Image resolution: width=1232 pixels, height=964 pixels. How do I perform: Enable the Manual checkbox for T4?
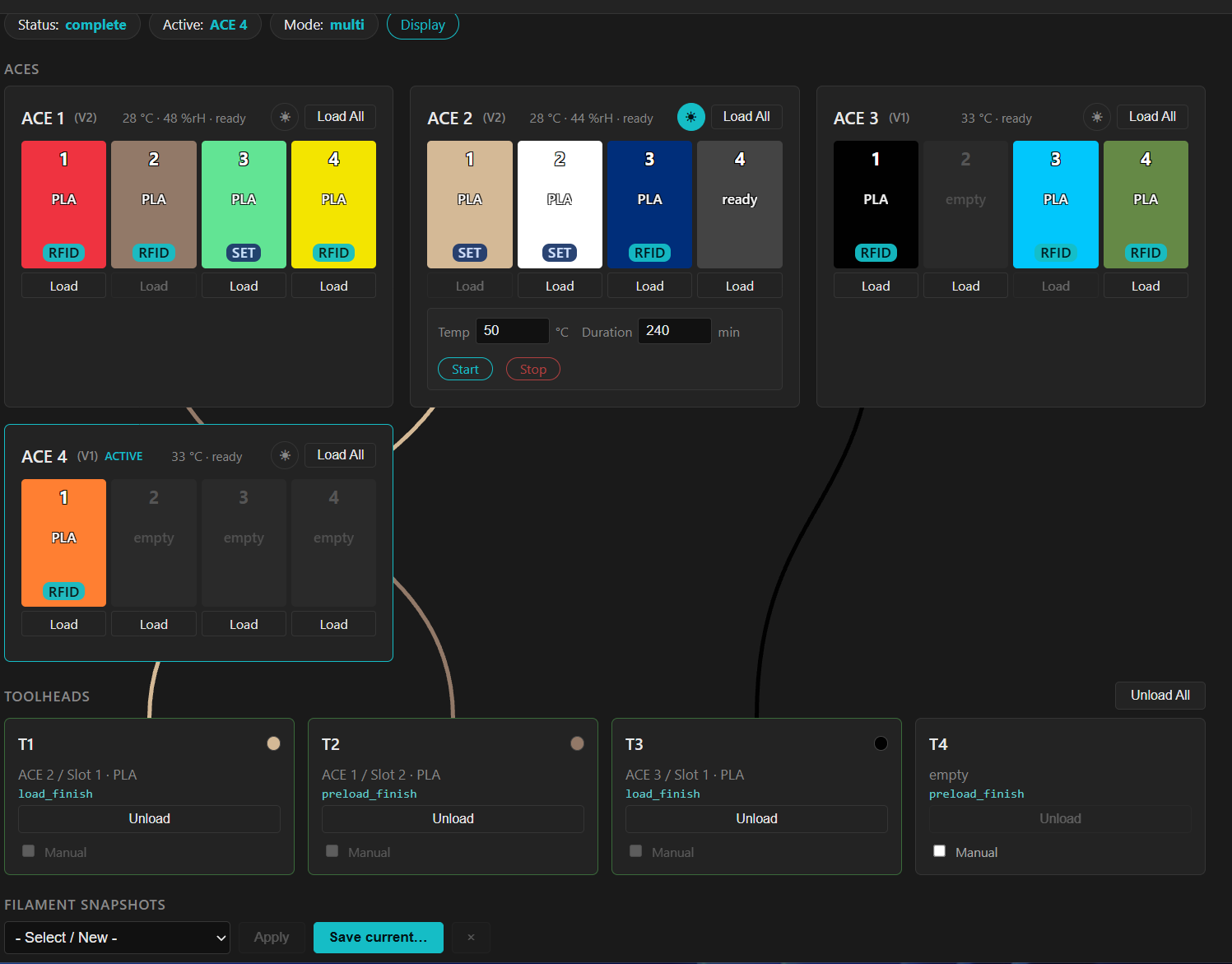click(940, 851)
